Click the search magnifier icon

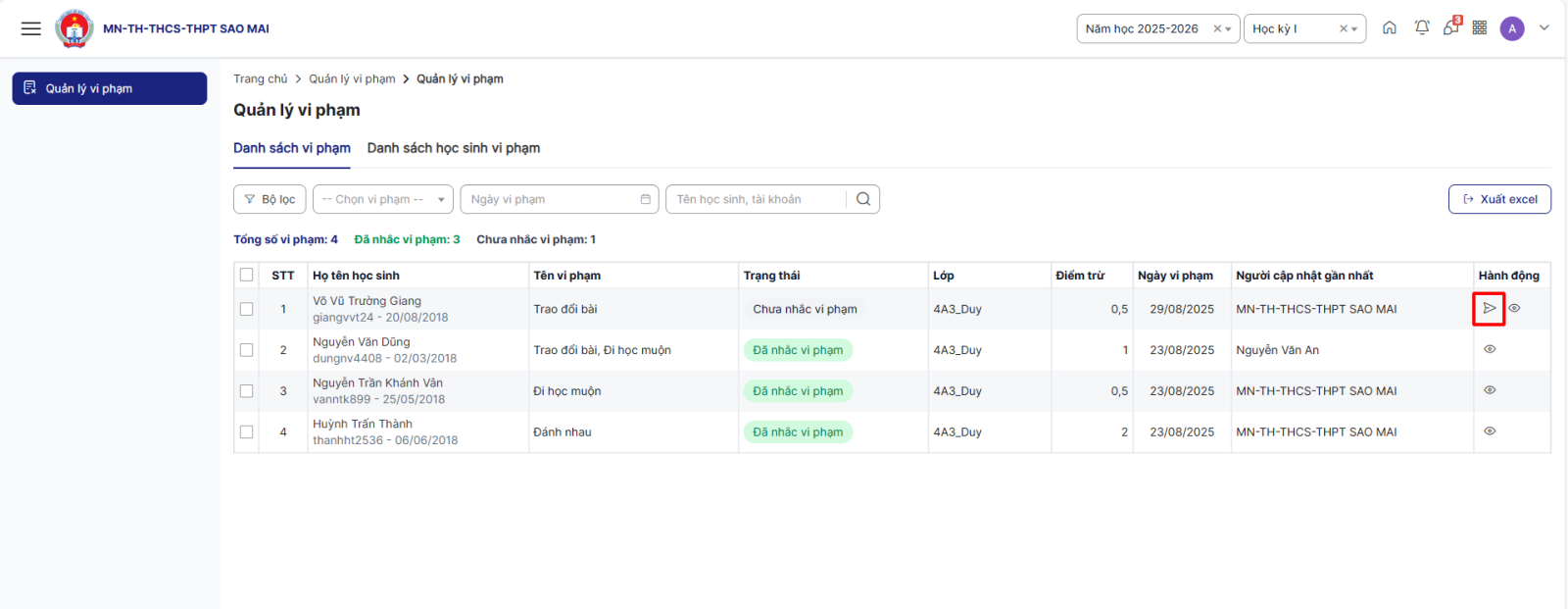(x=863, y=199)
